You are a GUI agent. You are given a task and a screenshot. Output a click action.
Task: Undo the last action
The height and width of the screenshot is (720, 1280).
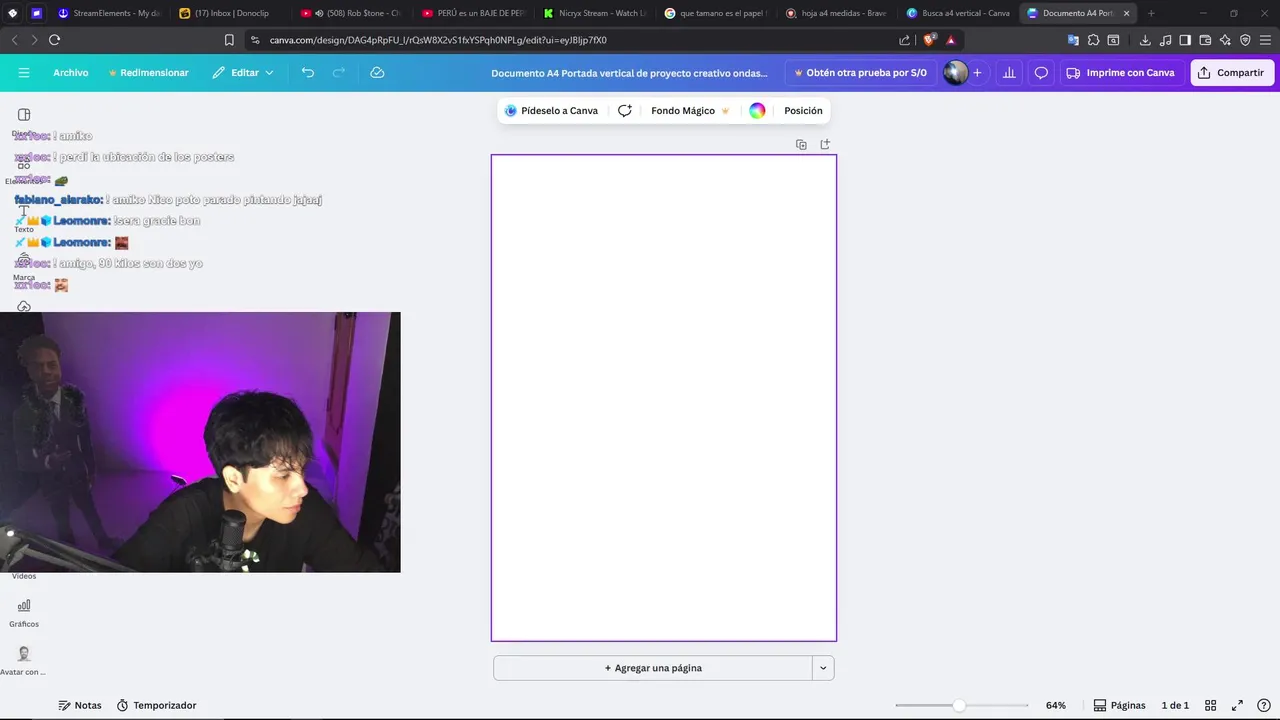[307, 73]
